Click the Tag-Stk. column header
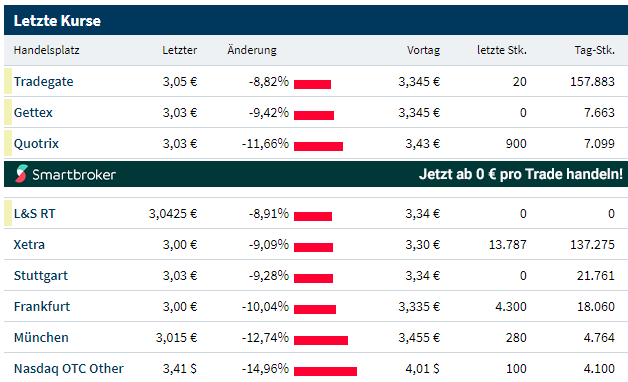Viewport: 628px width, 382px height. point(594,50)
